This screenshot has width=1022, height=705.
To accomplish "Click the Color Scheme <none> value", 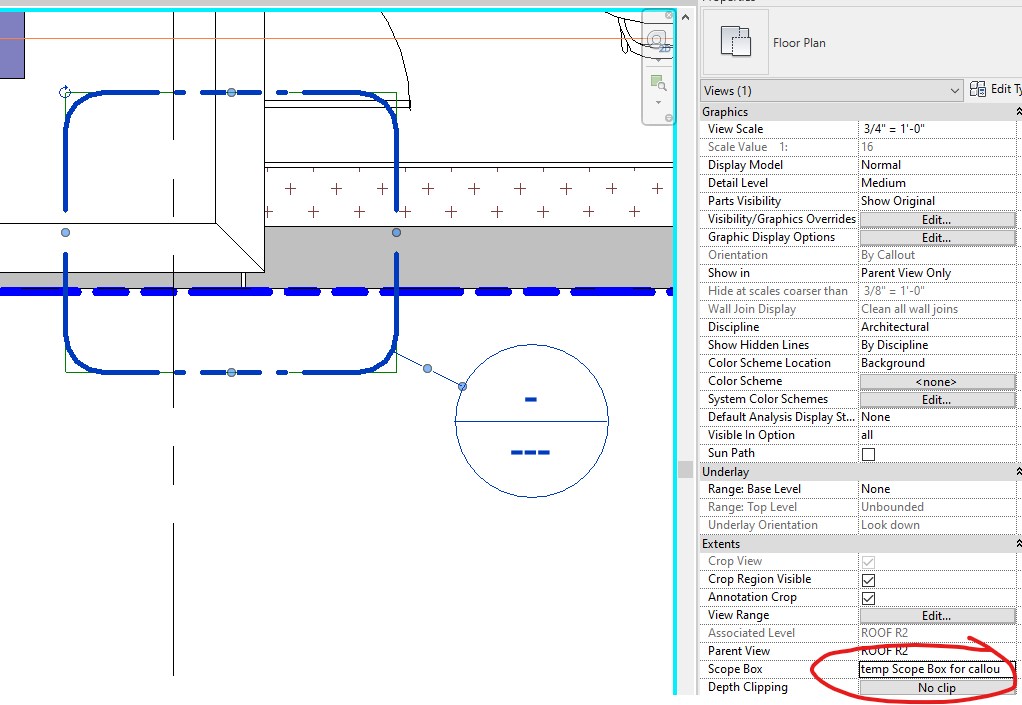I will click(x=936, y=380).
